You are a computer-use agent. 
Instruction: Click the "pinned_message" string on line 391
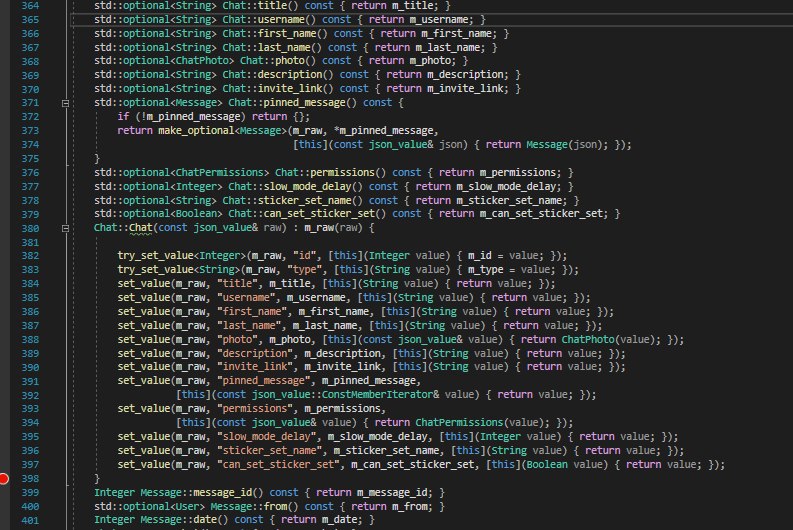[x=263, y=381]
